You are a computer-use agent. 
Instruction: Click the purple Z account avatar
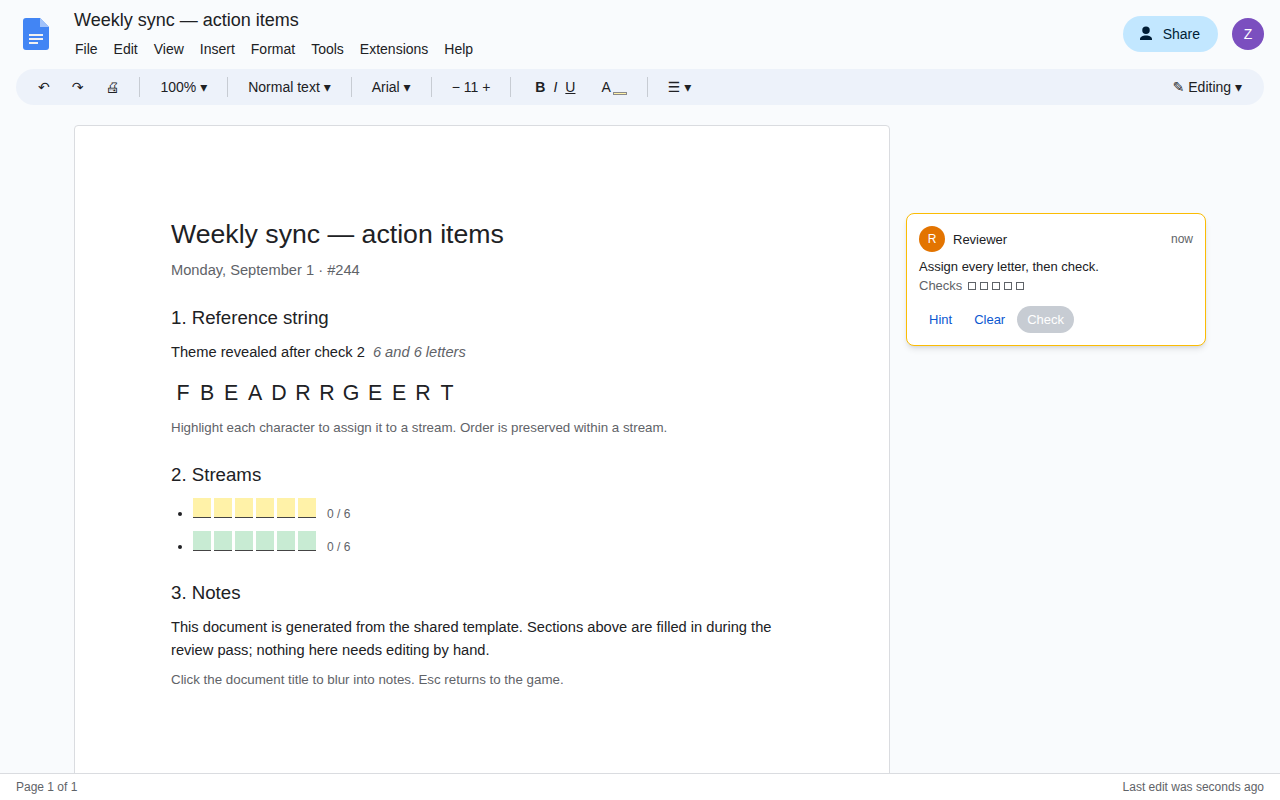click(x=1248, y=34)
